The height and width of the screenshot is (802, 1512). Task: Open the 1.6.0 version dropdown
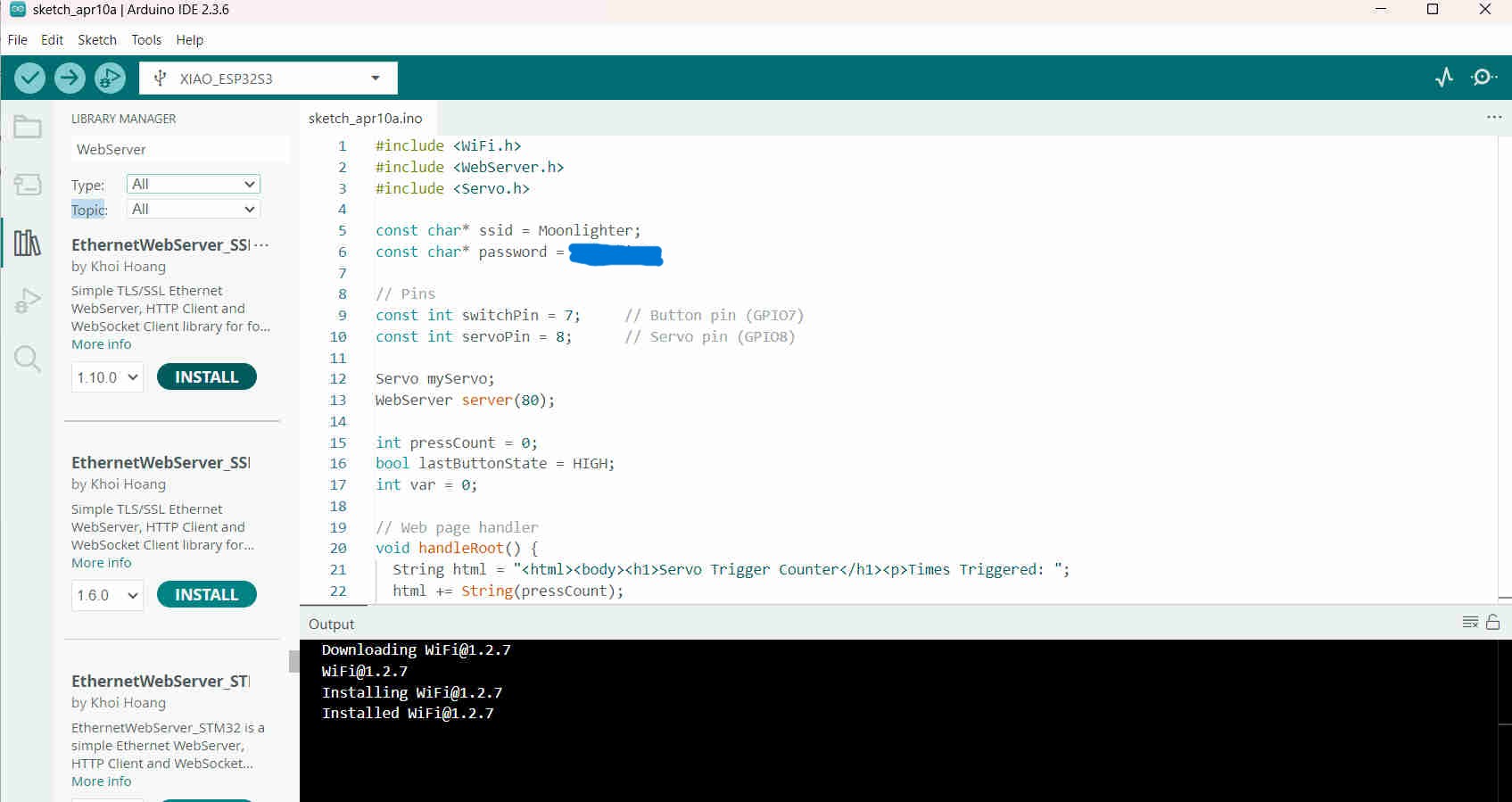(107, 595)
